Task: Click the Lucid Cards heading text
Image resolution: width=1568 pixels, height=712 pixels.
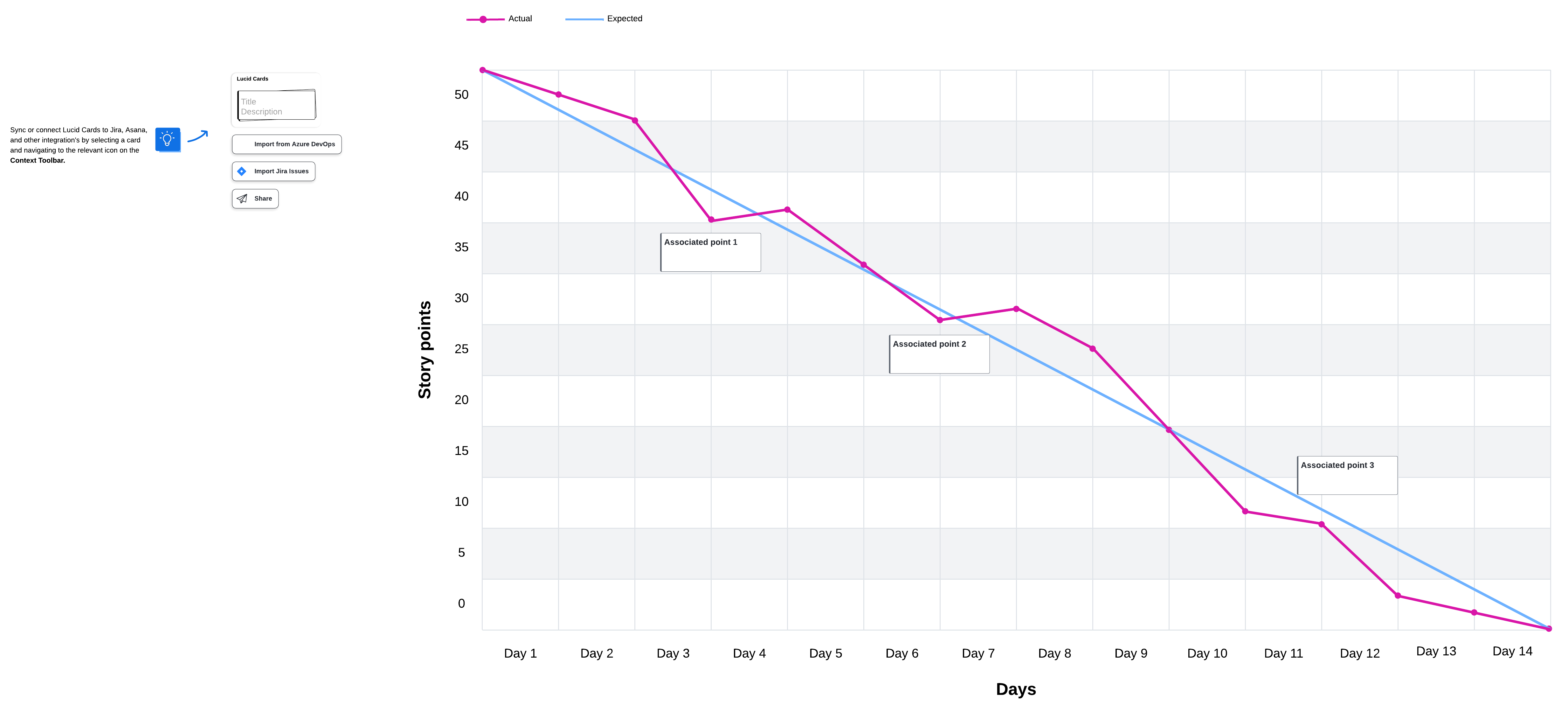Action: click(x=252, y=78)
